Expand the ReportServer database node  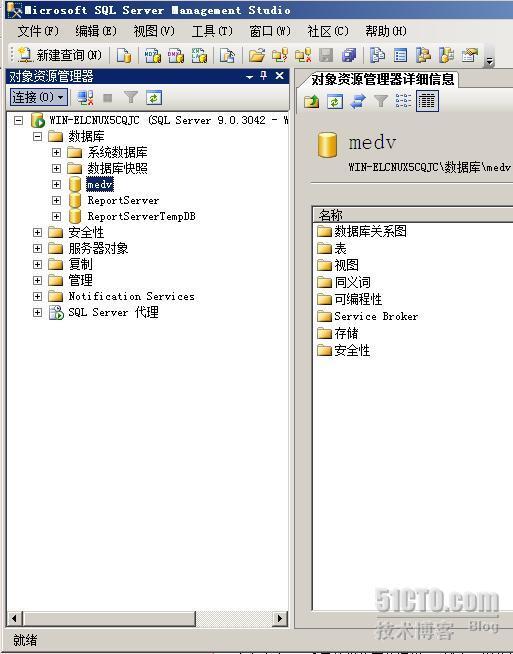[x=56, y=201]
